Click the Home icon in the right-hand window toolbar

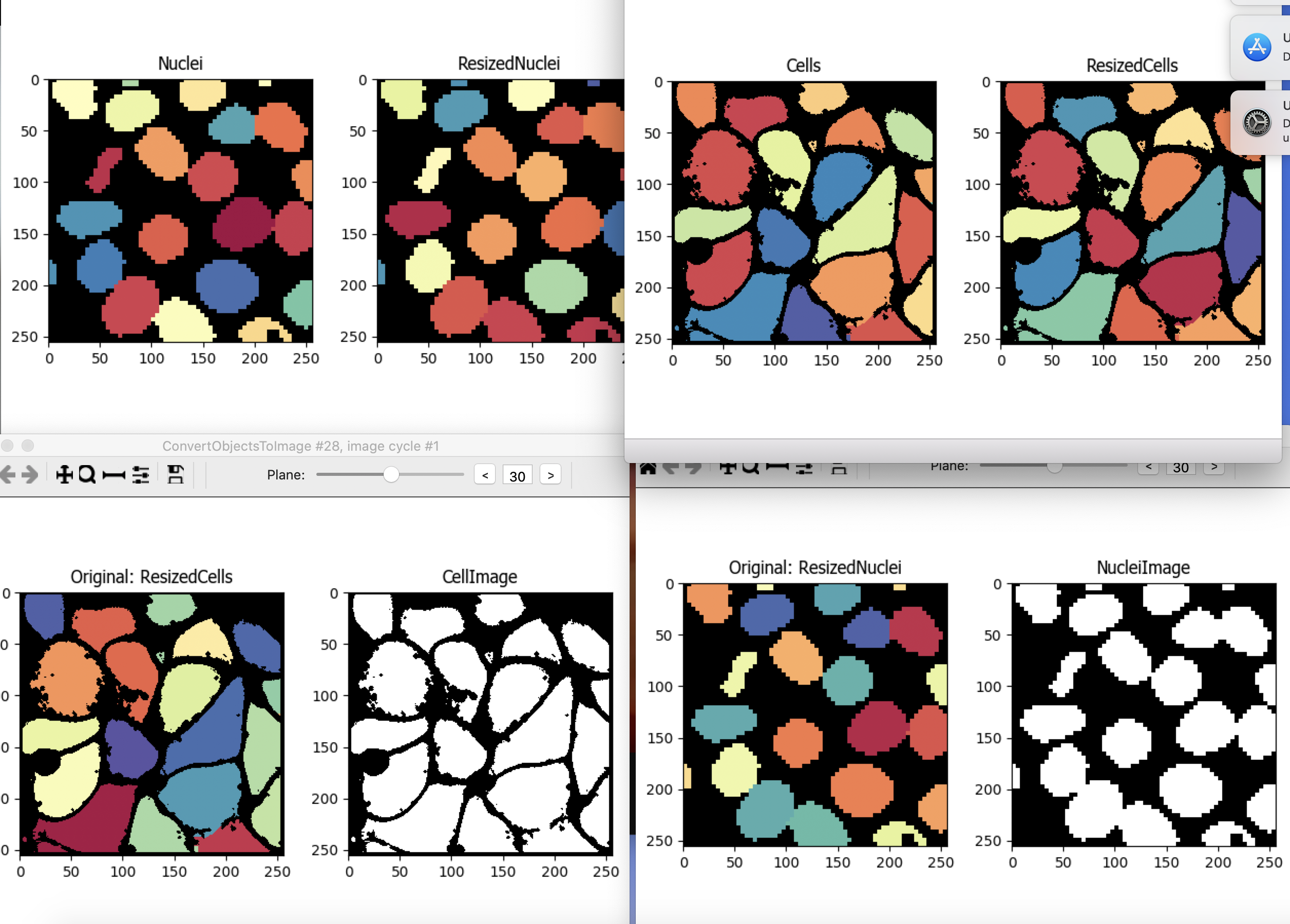tap(648, 469)
